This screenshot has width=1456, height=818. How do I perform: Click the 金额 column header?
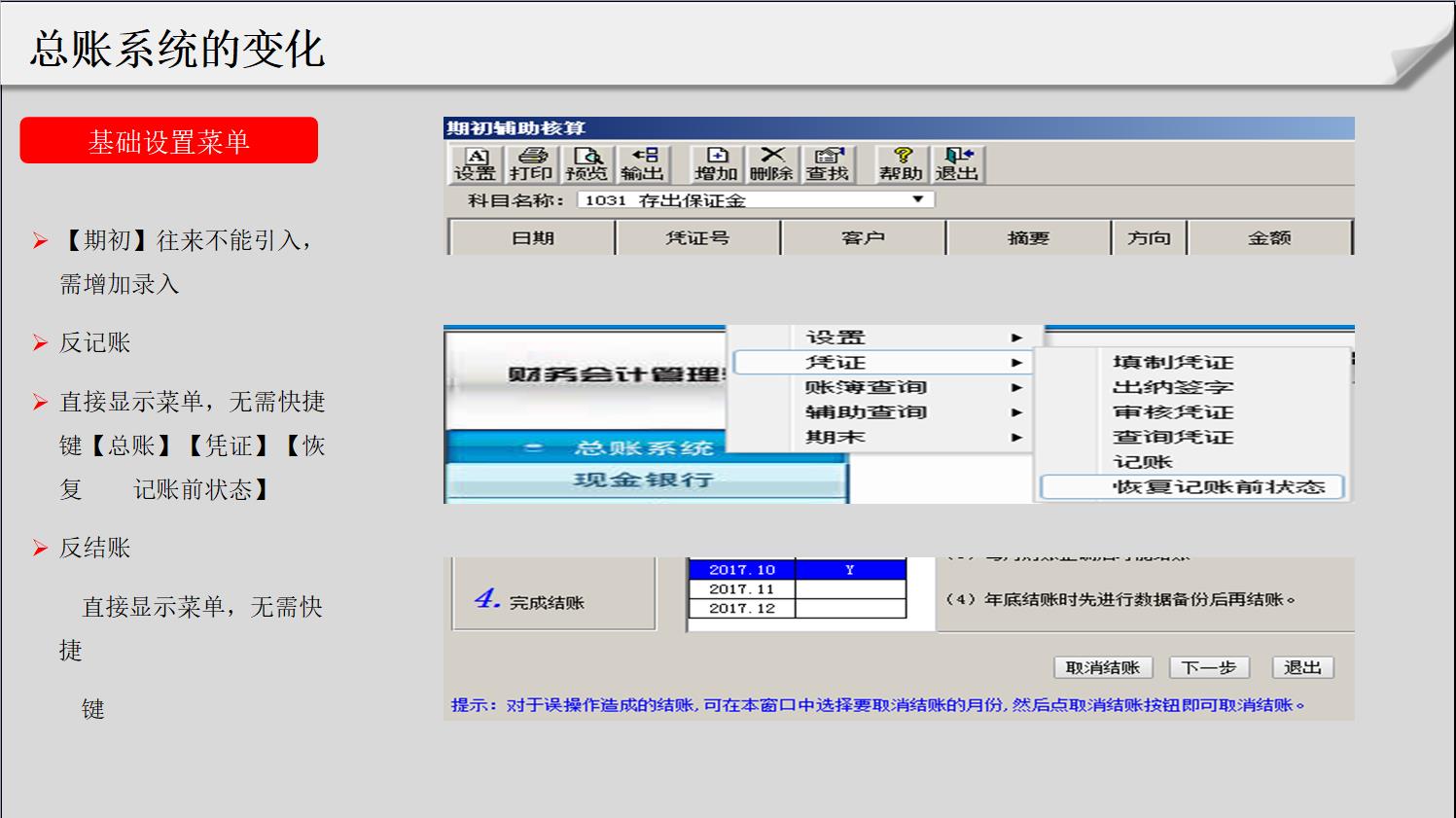(1269, 237)
